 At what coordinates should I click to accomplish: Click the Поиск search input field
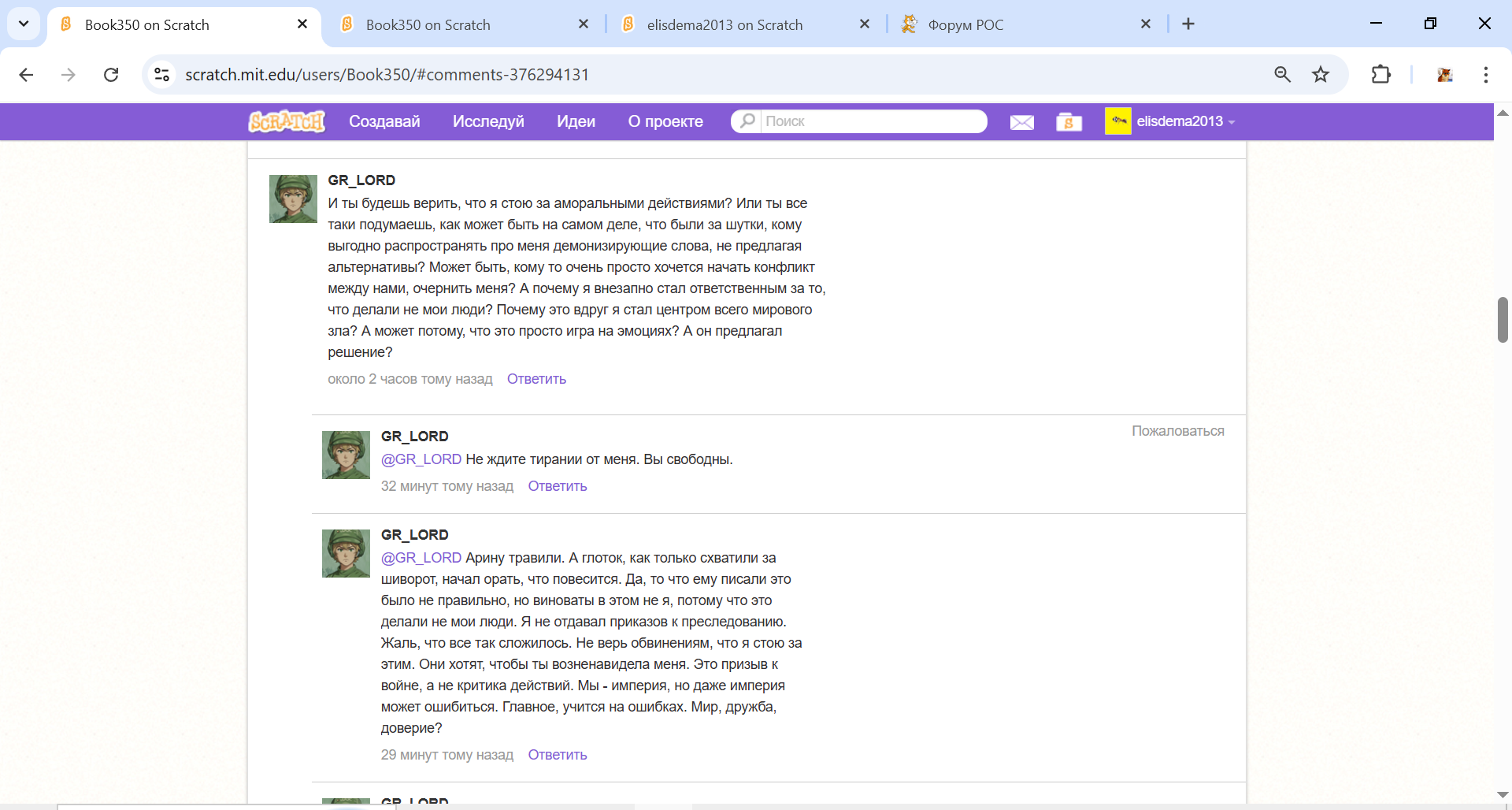[870, 121]
